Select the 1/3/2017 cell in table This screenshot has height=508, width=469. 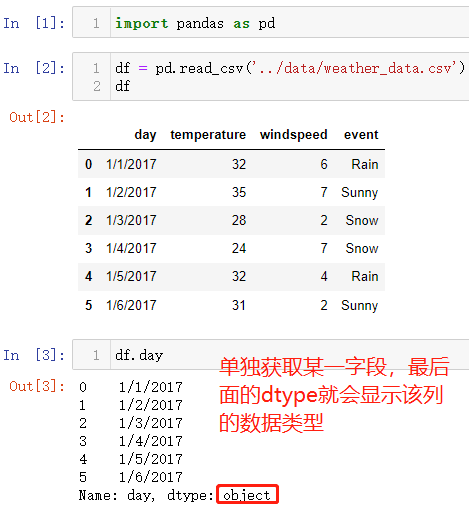click(x=131, y=220)
